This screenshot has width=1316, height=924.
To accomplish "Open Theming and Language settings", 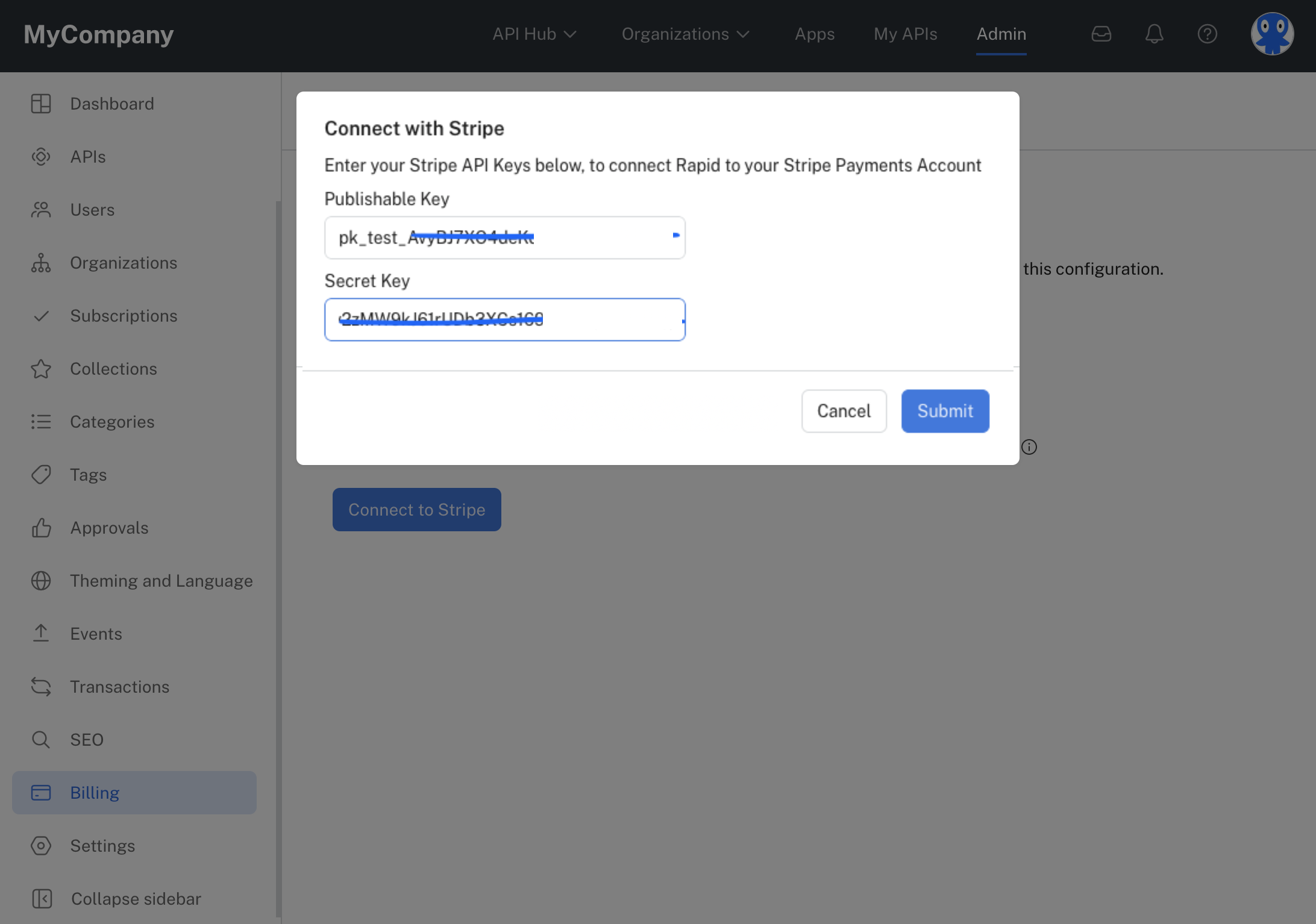I will pyautogui.click(x=161, y=581).
